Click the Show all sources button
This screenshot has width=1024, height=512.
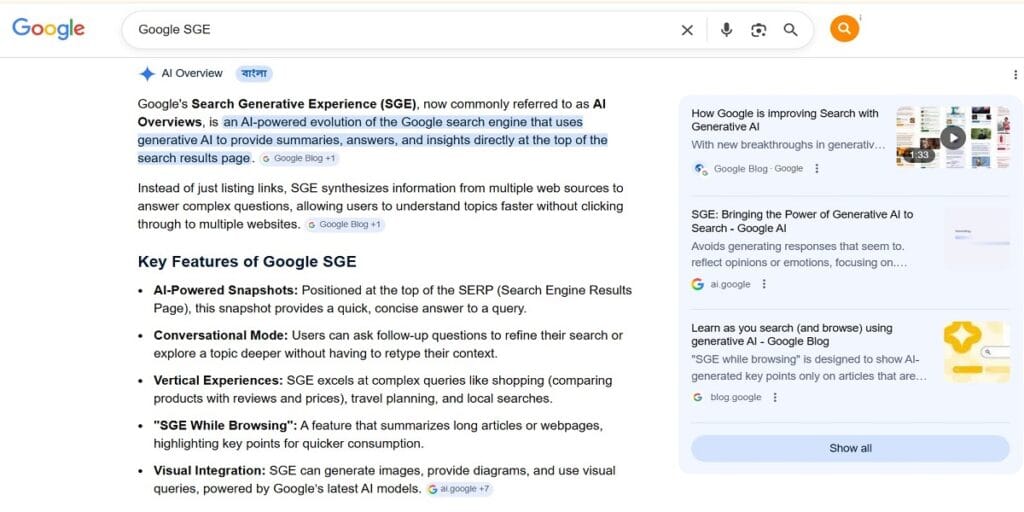[850, 448]
